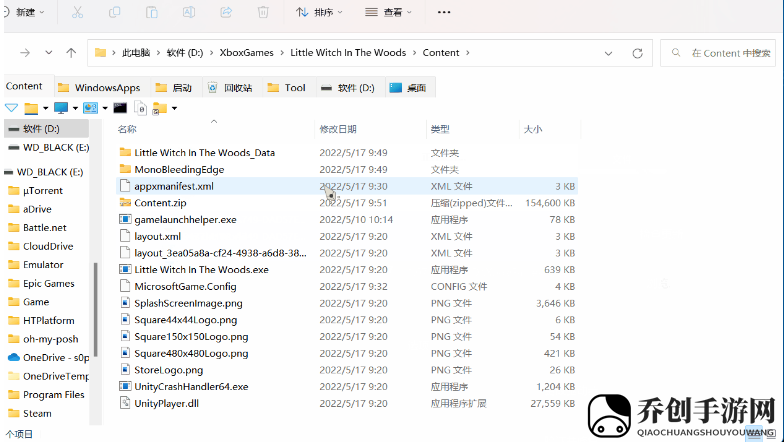Viewport: 784px width, 442px height.
Task: Refresh the current folder view
Action: (637, 53)
